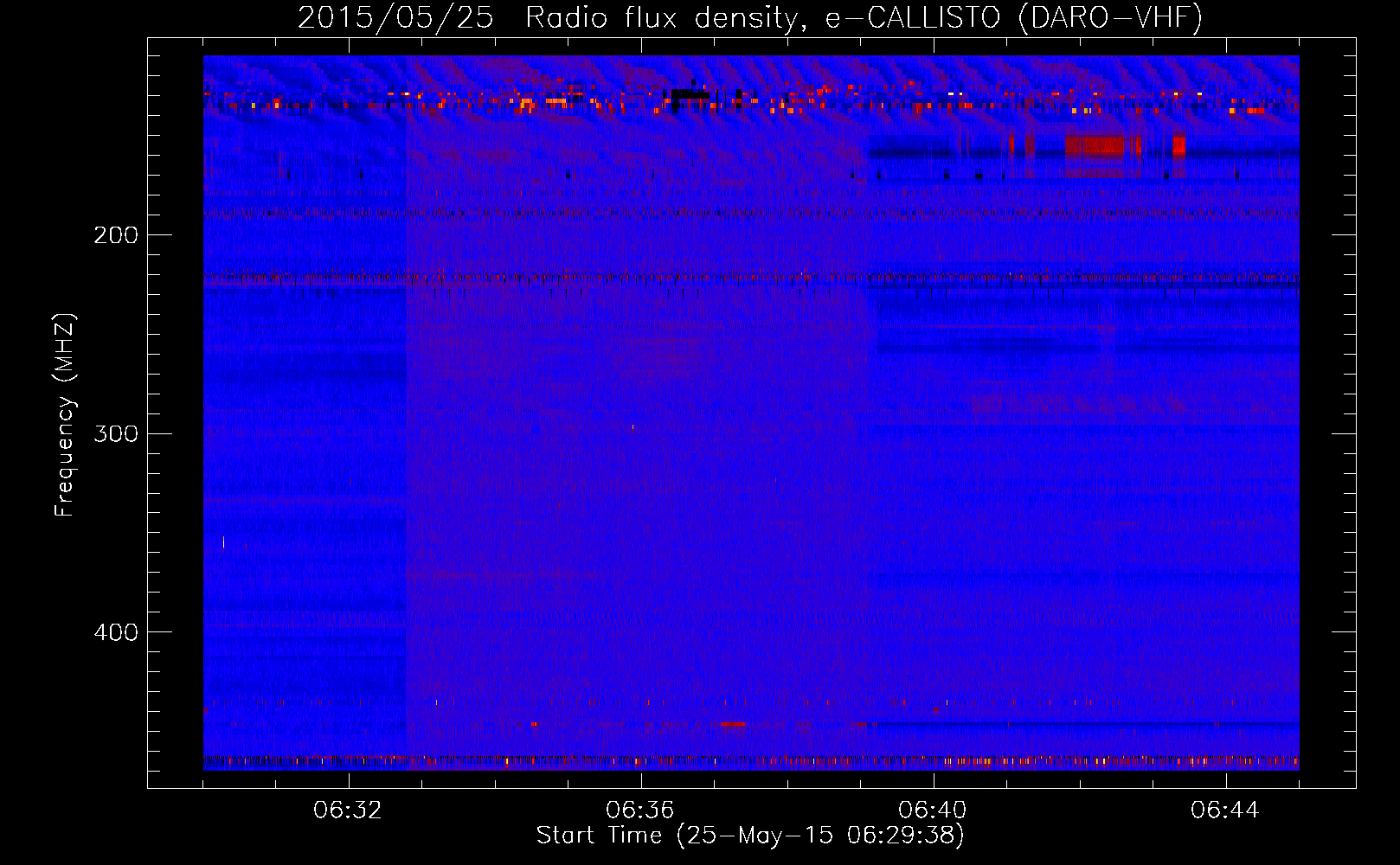Click the 'Frequency (MHZ)' axis label

click(65, 415)
